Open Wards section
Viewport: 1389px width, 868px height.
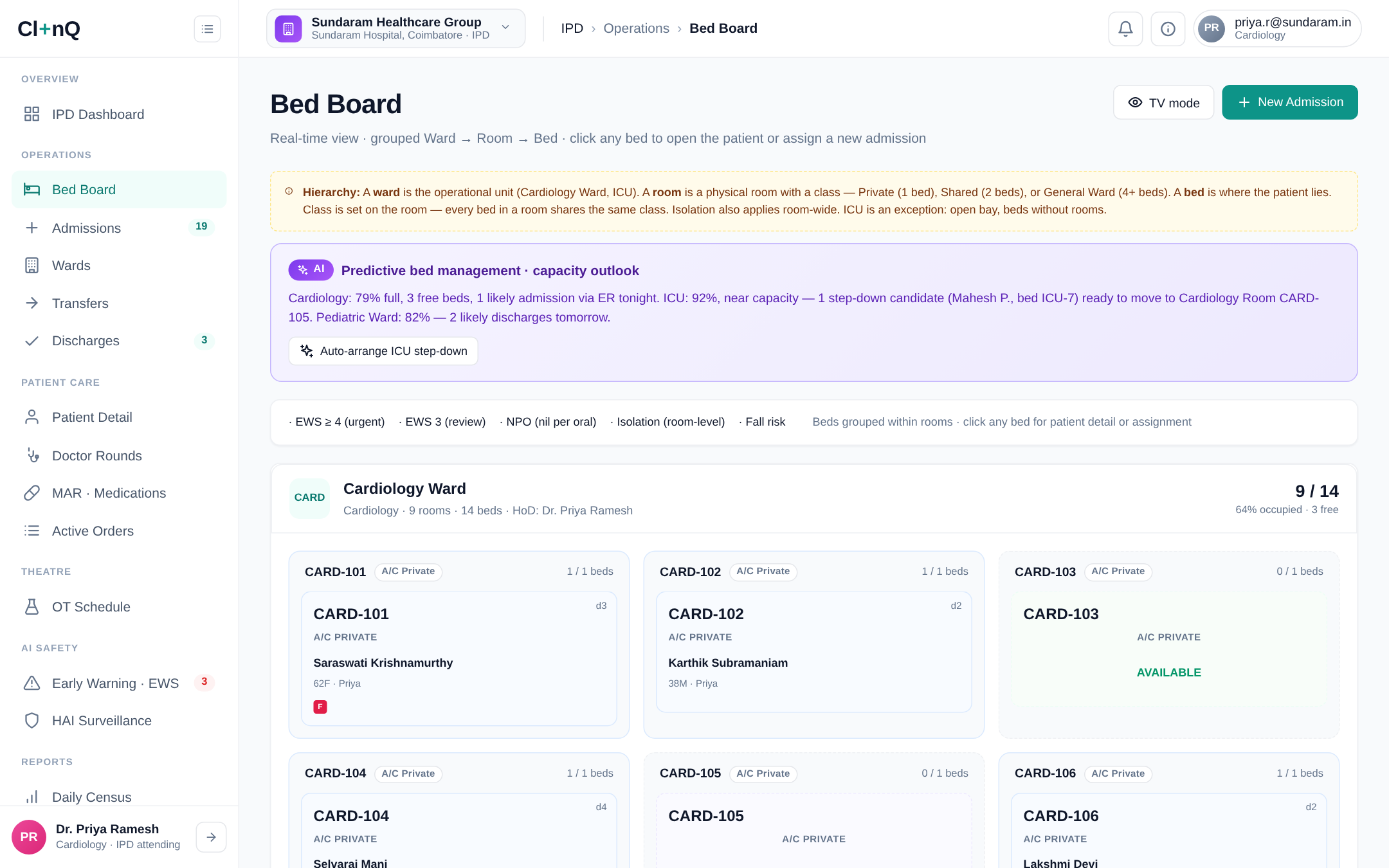tap(119, 265)
